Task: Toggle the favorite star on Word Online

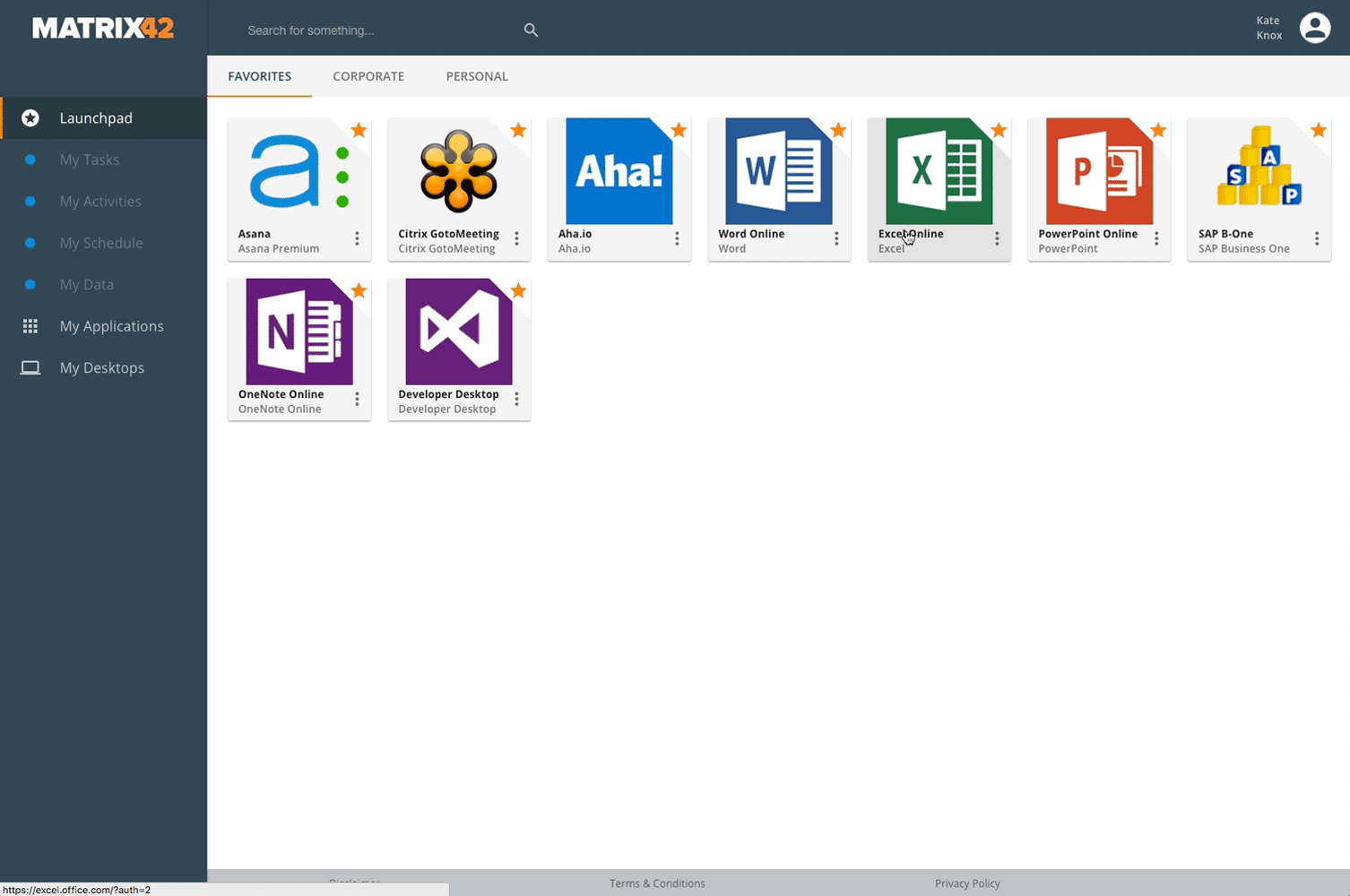Action: [x=838, y=130]
